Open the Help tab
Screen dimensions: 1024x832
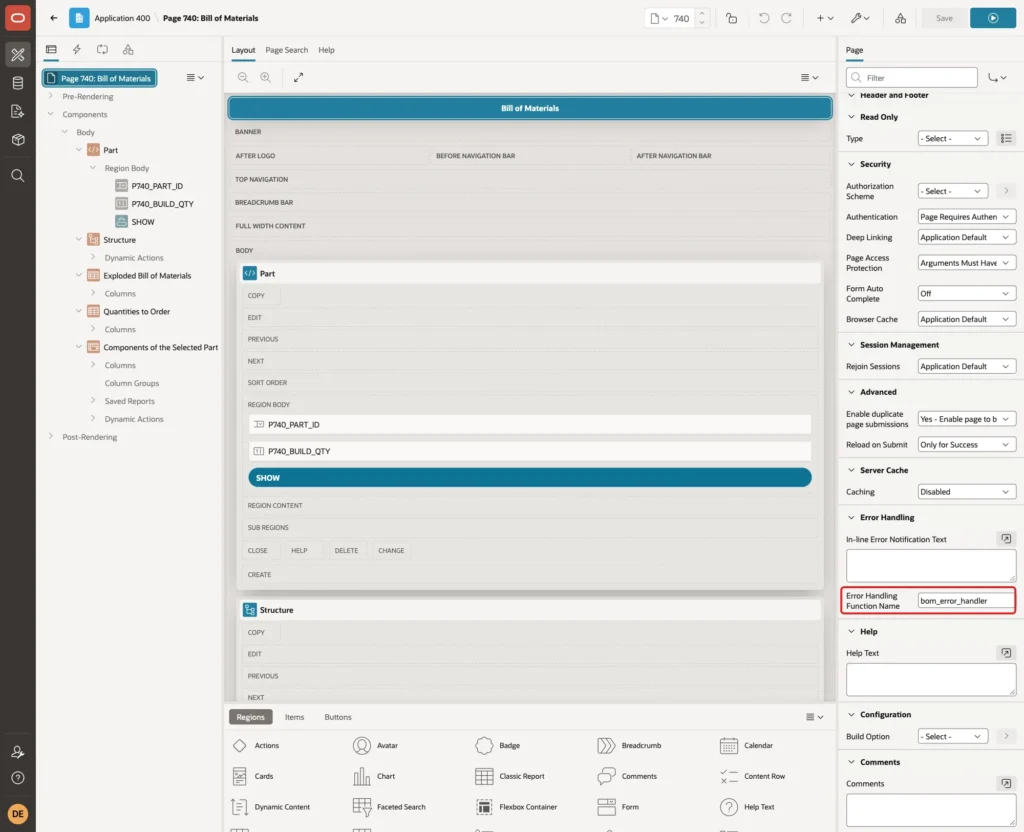point(327,50)
